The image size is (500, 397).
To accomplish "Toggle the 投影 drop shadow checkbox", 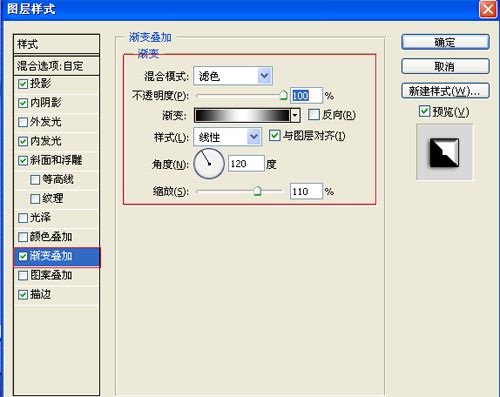I will tap(23, 84).
